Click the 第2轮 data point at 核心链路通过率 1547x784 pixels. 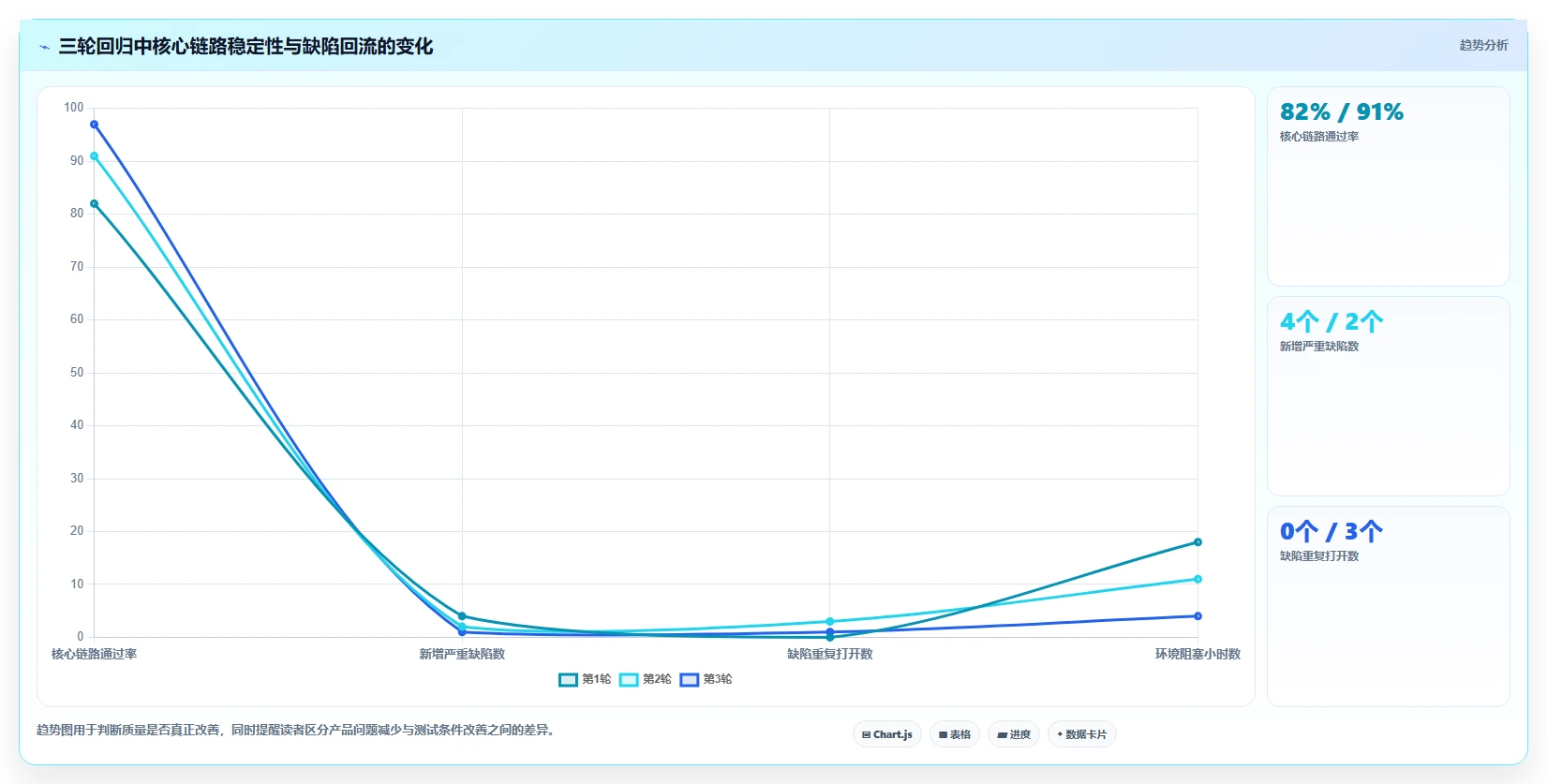click(x=94, y=156)
